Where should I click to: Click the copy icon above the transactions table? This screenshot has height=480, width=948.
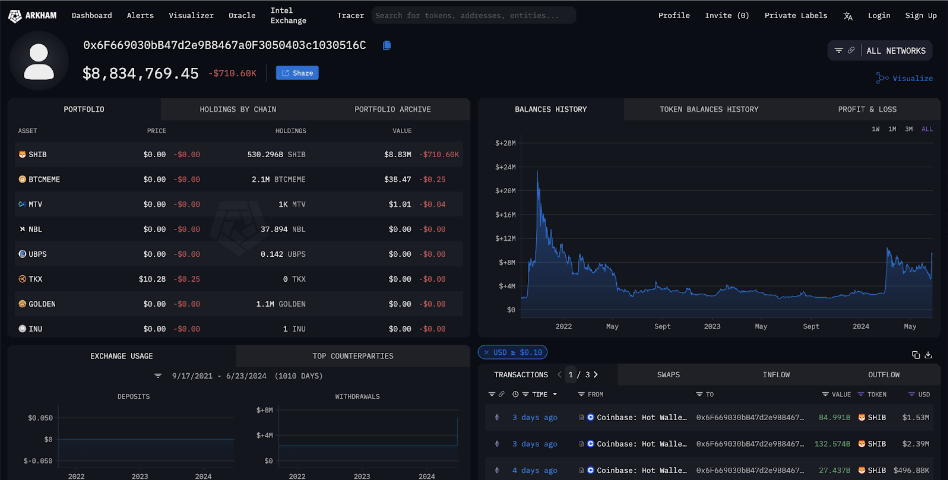tap(916, 355)
